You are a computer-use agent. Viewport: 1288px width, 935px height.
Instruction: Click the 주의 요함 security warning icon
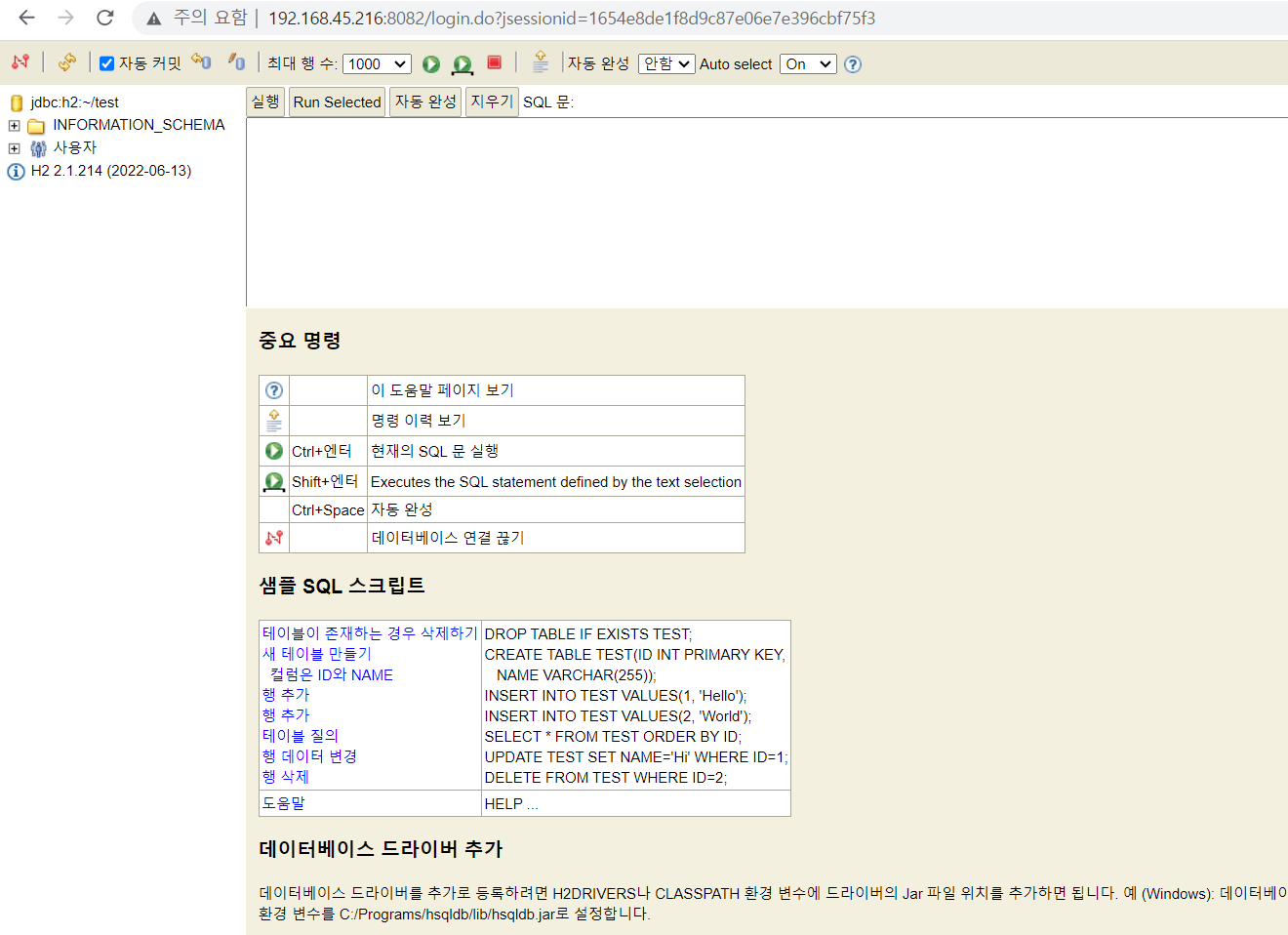coord(154,19)
